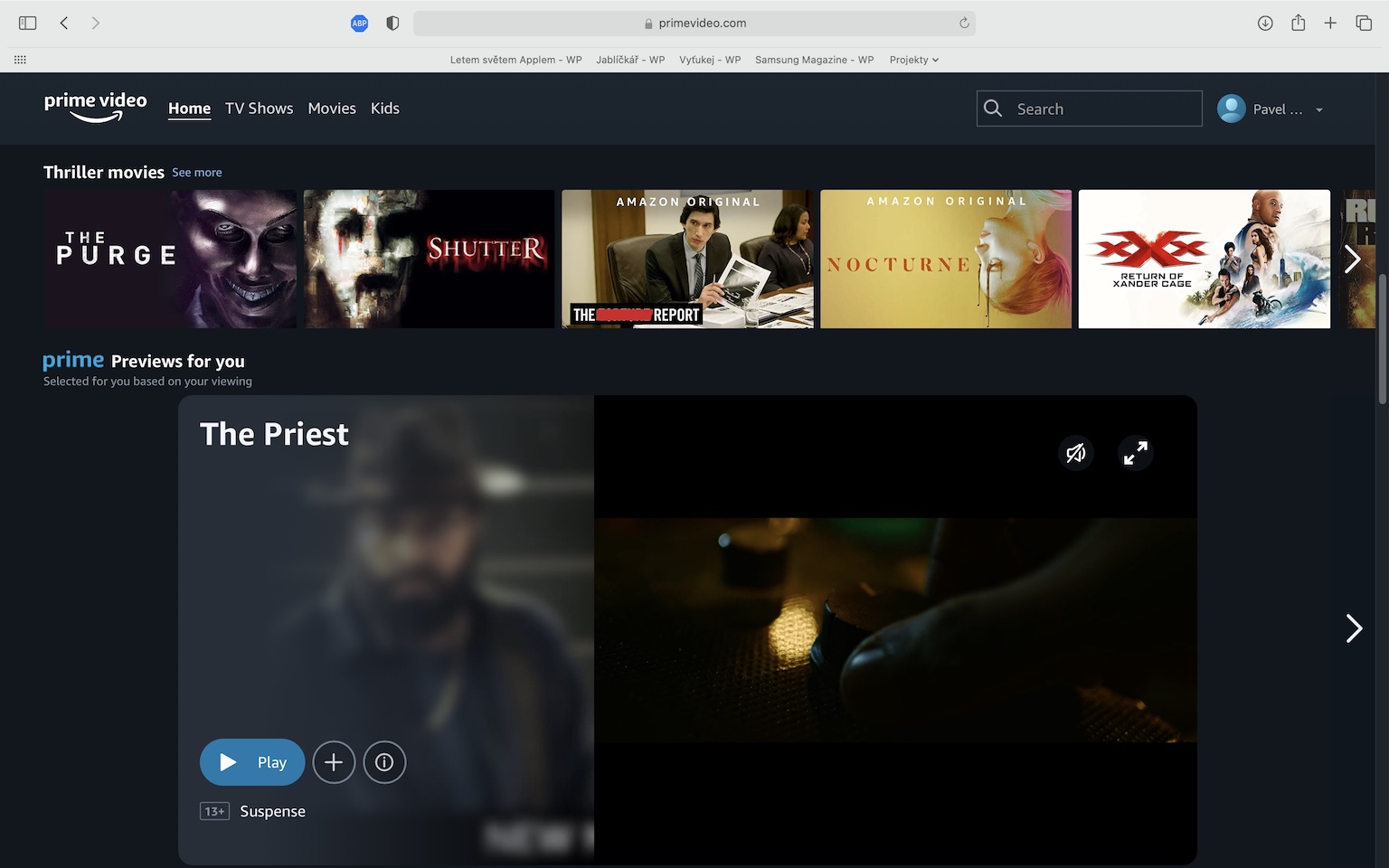
Task: Open a new Safari tab
Action: 1330,24
